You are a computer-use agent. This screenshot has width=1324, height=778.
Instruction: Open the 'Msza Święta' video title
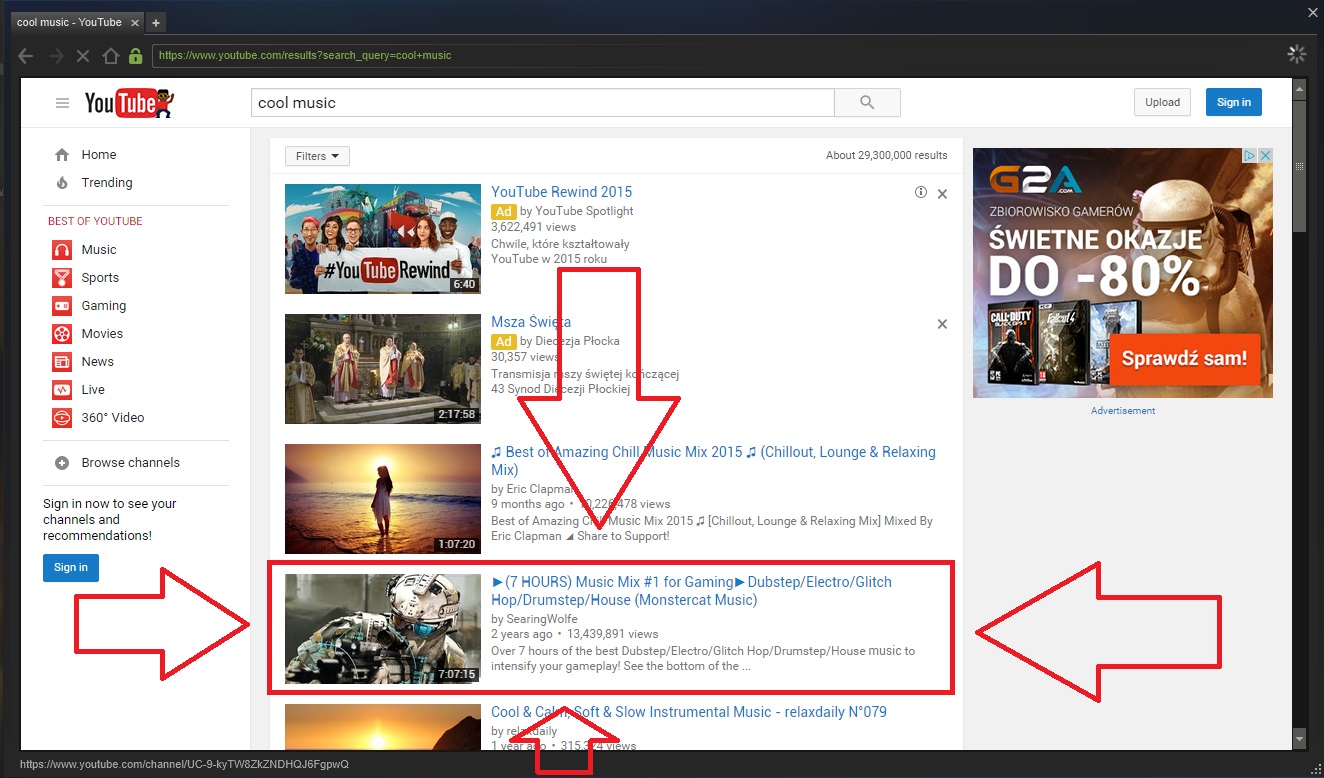[x=531, y=322]
